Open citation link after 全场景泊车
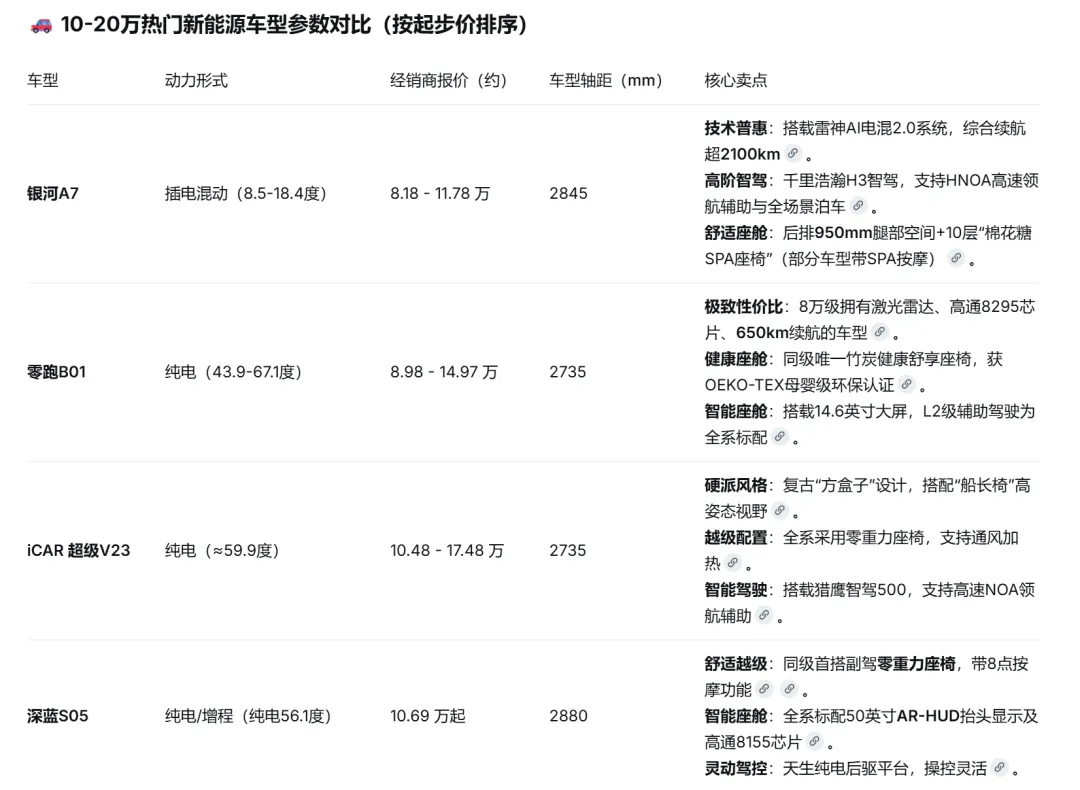This screenshot has width=1080, height=790. click(858, 205)
